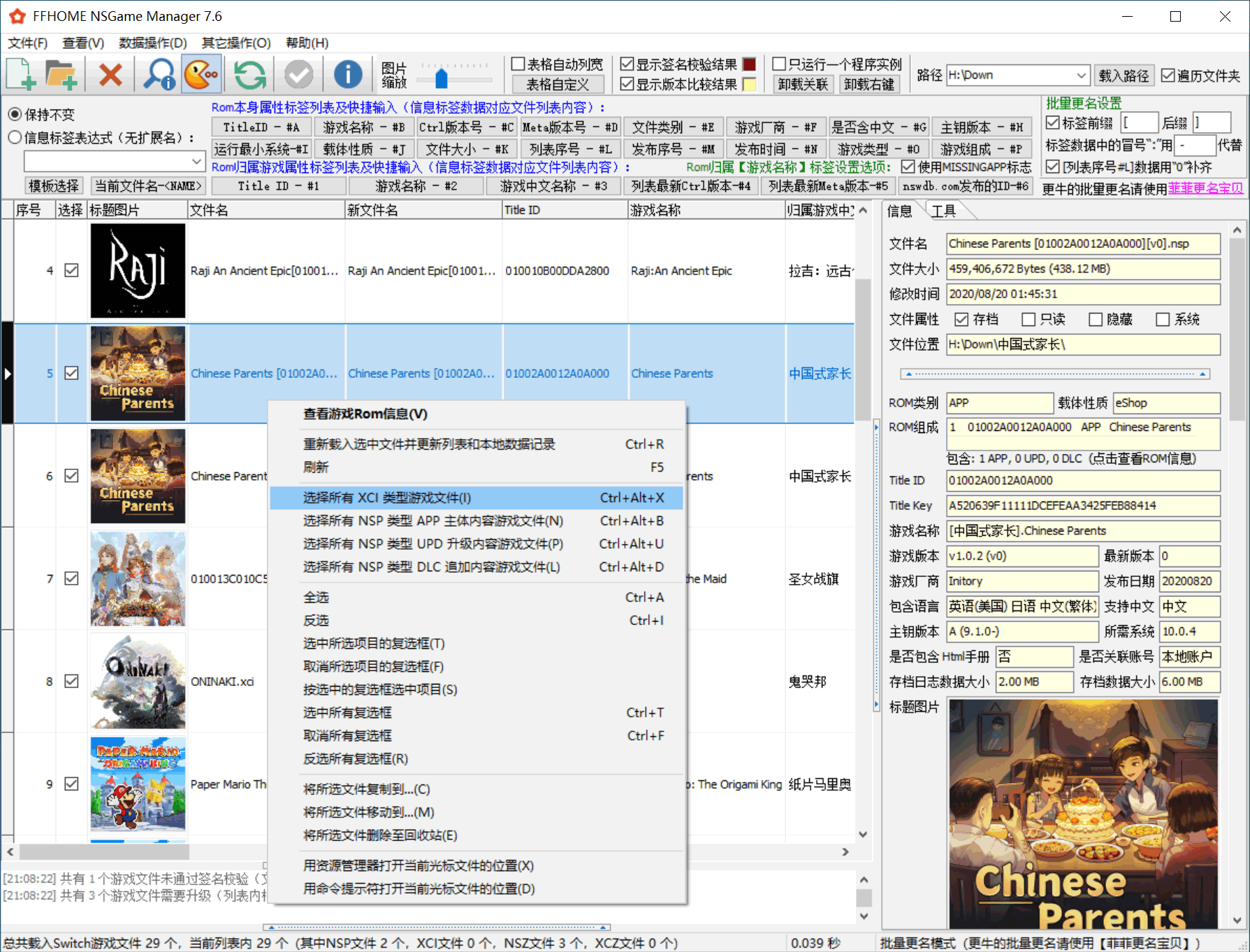Open the Data Operations menu
Image resolution: width=1250 pixels, height=952 pixels.
click(153, 43)
